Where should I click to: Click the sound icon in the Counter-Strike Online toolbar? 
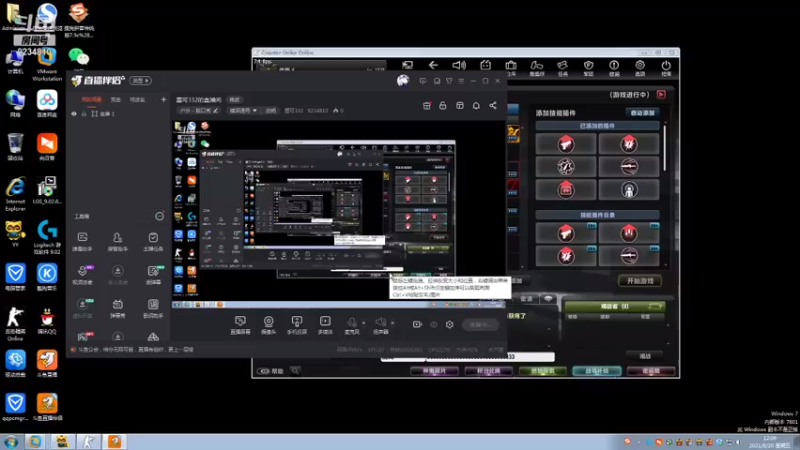click(x=459, y=65)
